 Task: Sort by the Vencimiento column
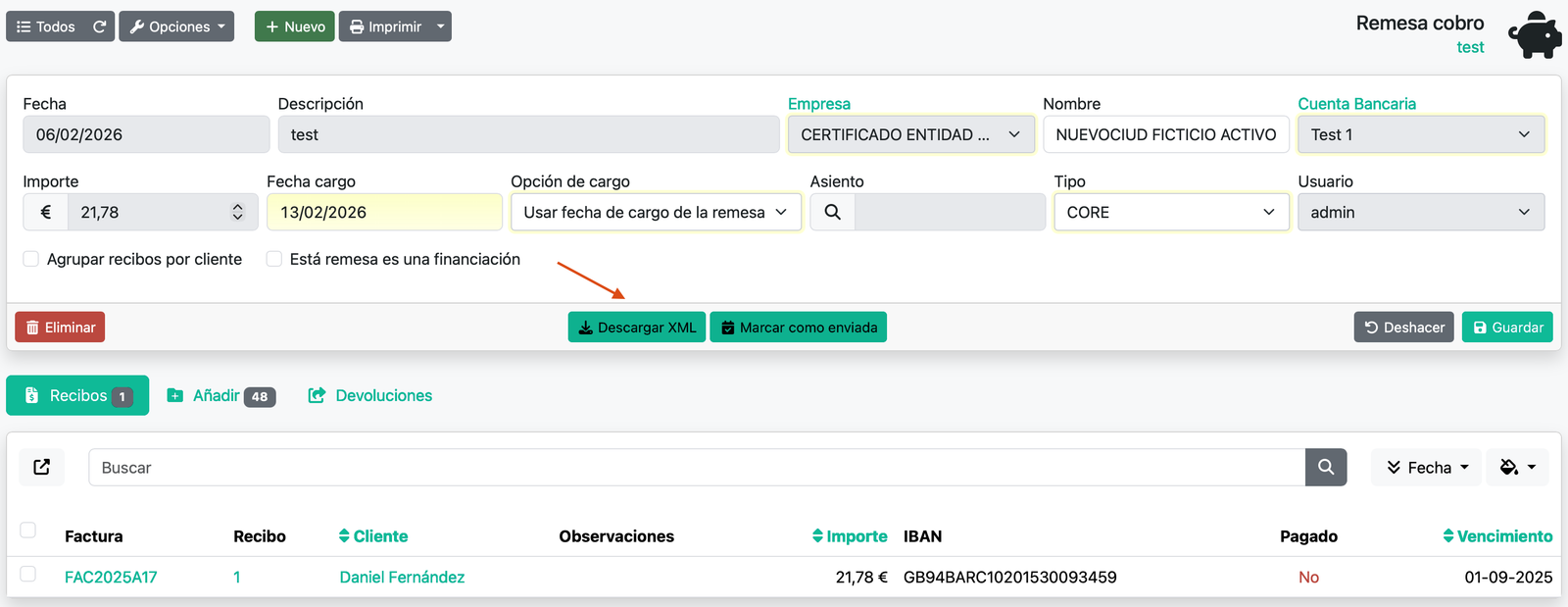pyautogui.click(x=1497, y=536)
